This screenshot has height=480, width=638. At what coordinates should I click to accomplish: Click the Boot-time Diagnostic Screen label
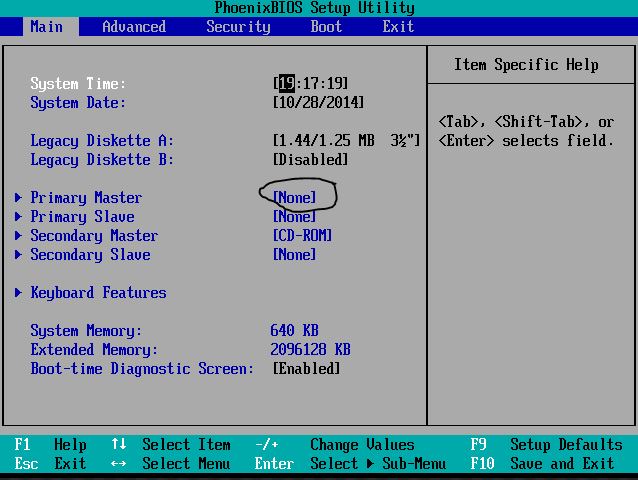tap(142, 369)
